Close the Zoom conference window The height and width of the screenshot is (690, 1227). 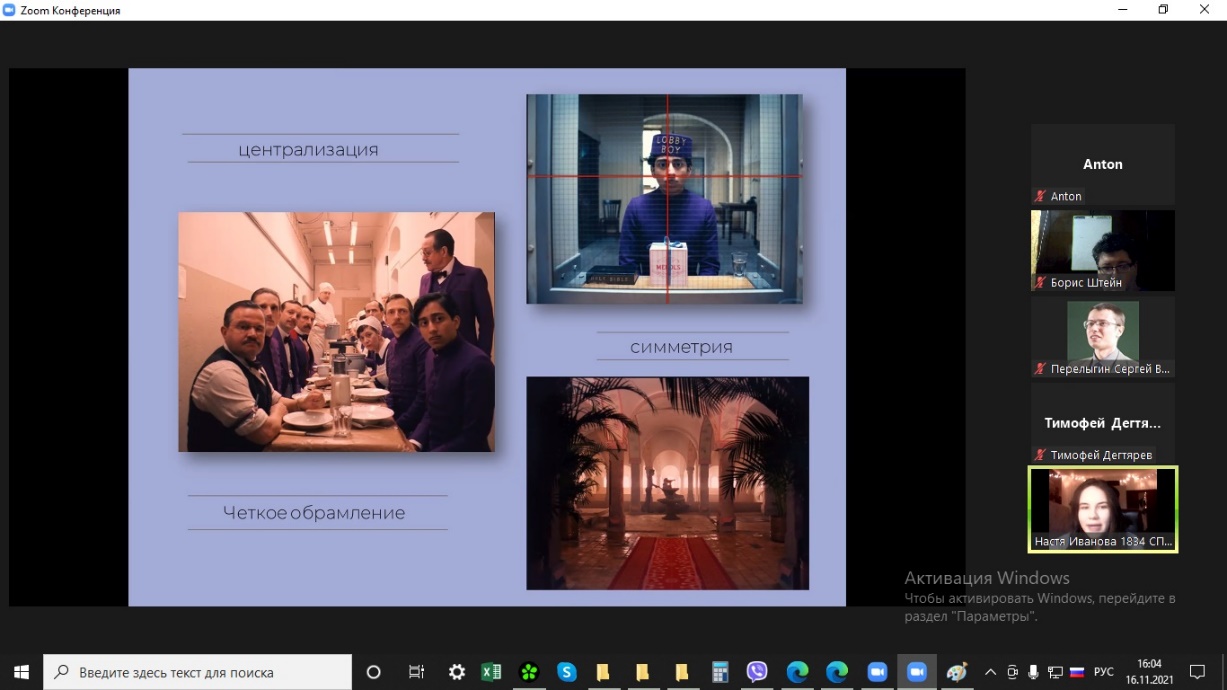(1204, 10)
